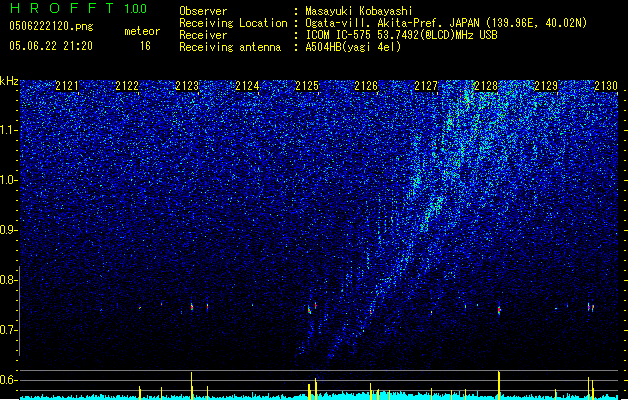629x400 pixels.
Task: Select observer name Masayuki Kobayashi
Action: (x=359, y=11)
